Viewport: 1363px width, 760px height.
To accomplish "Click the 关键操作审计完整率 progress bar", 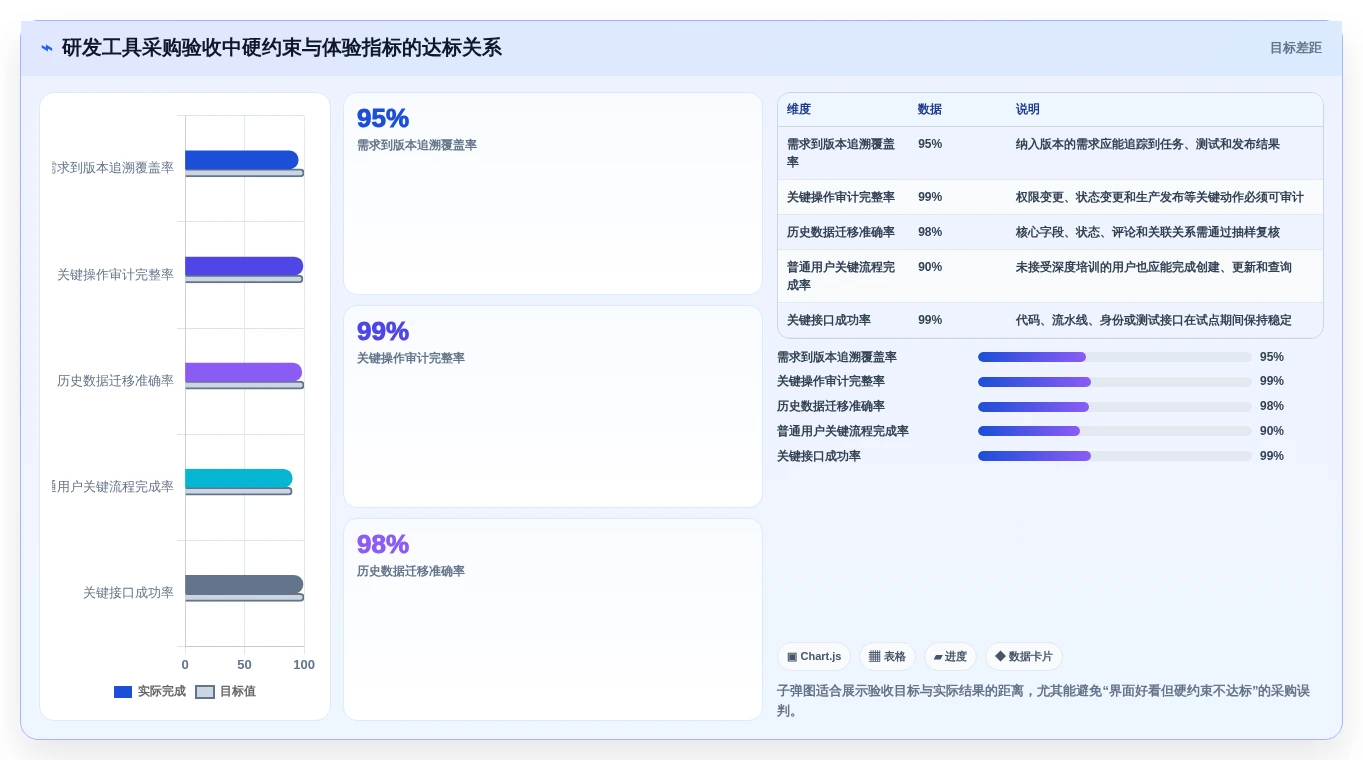I will pyautogui.click(x=1115, y=381).
